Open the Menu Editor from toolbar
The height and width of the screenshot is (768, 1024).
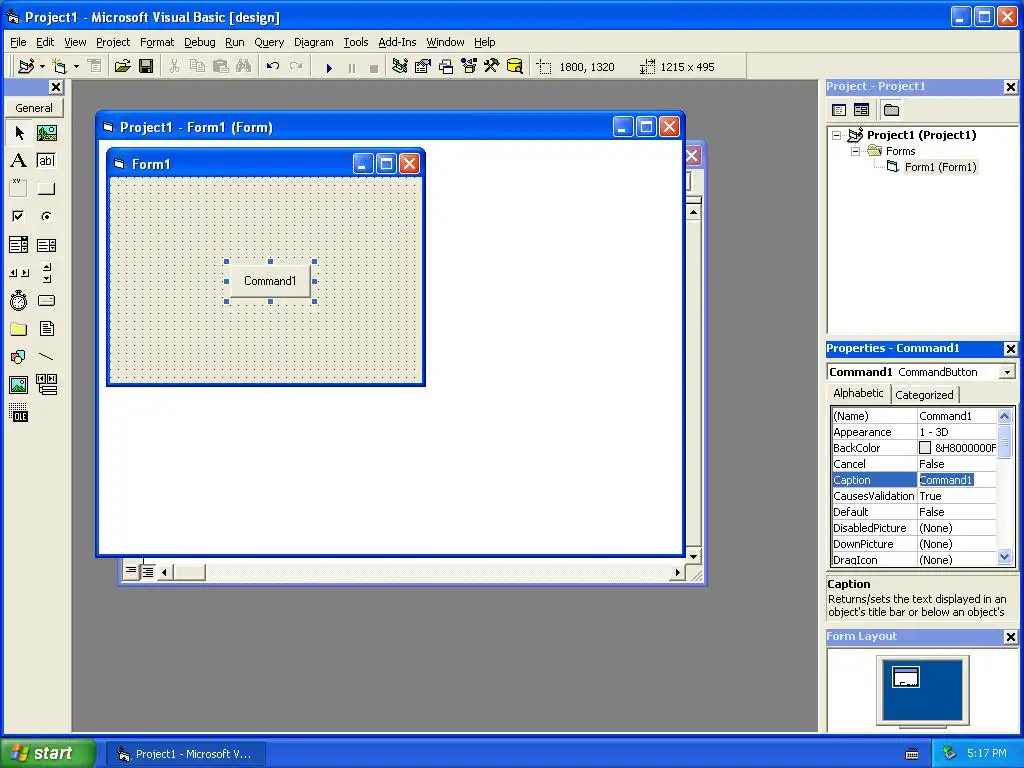click(x=95, y=67)
